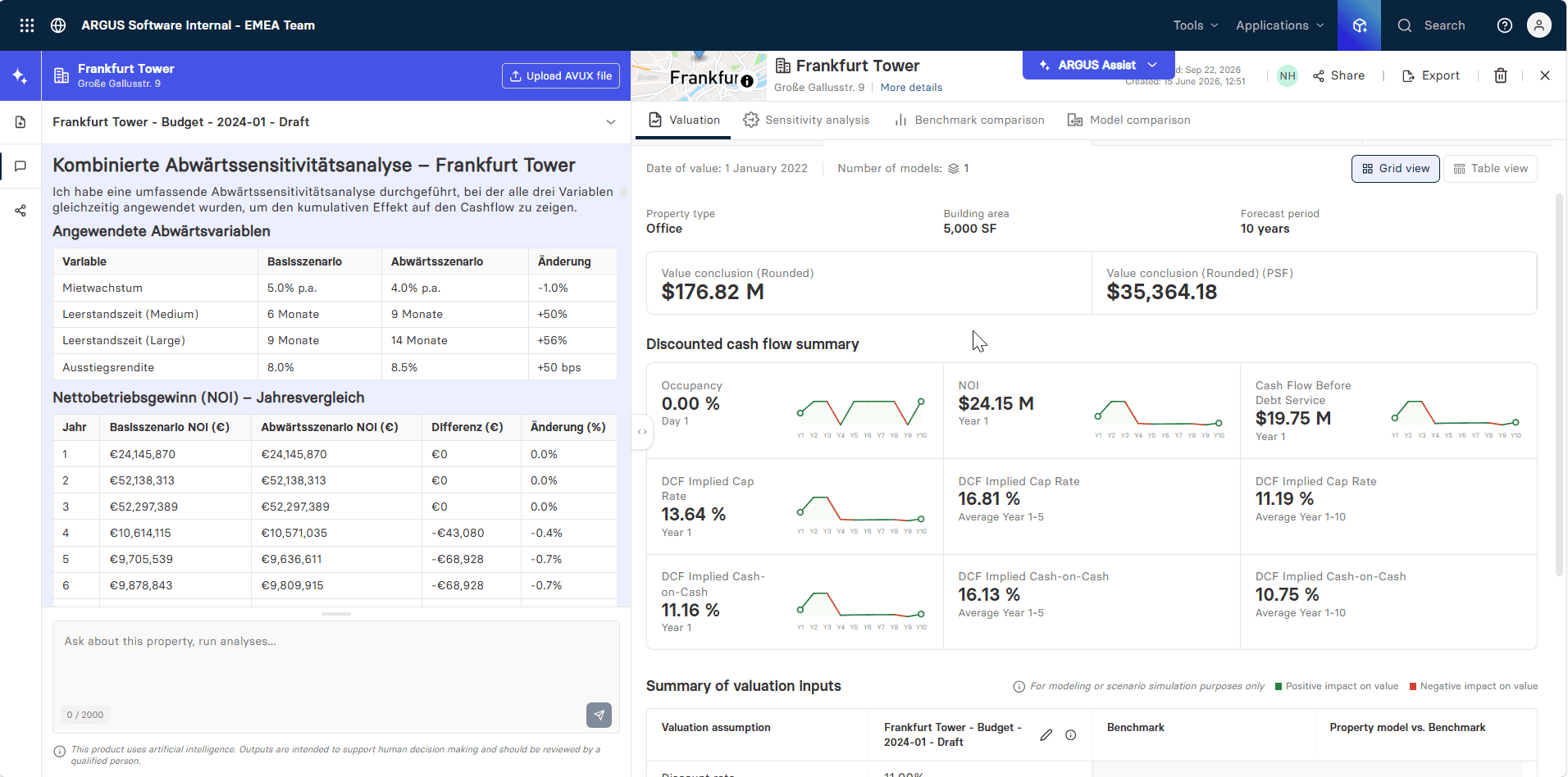Open the chat icon in left sidebar
Image resolution: width=1568 pixels, height=777 pixels.
click(x=21, y=166)
